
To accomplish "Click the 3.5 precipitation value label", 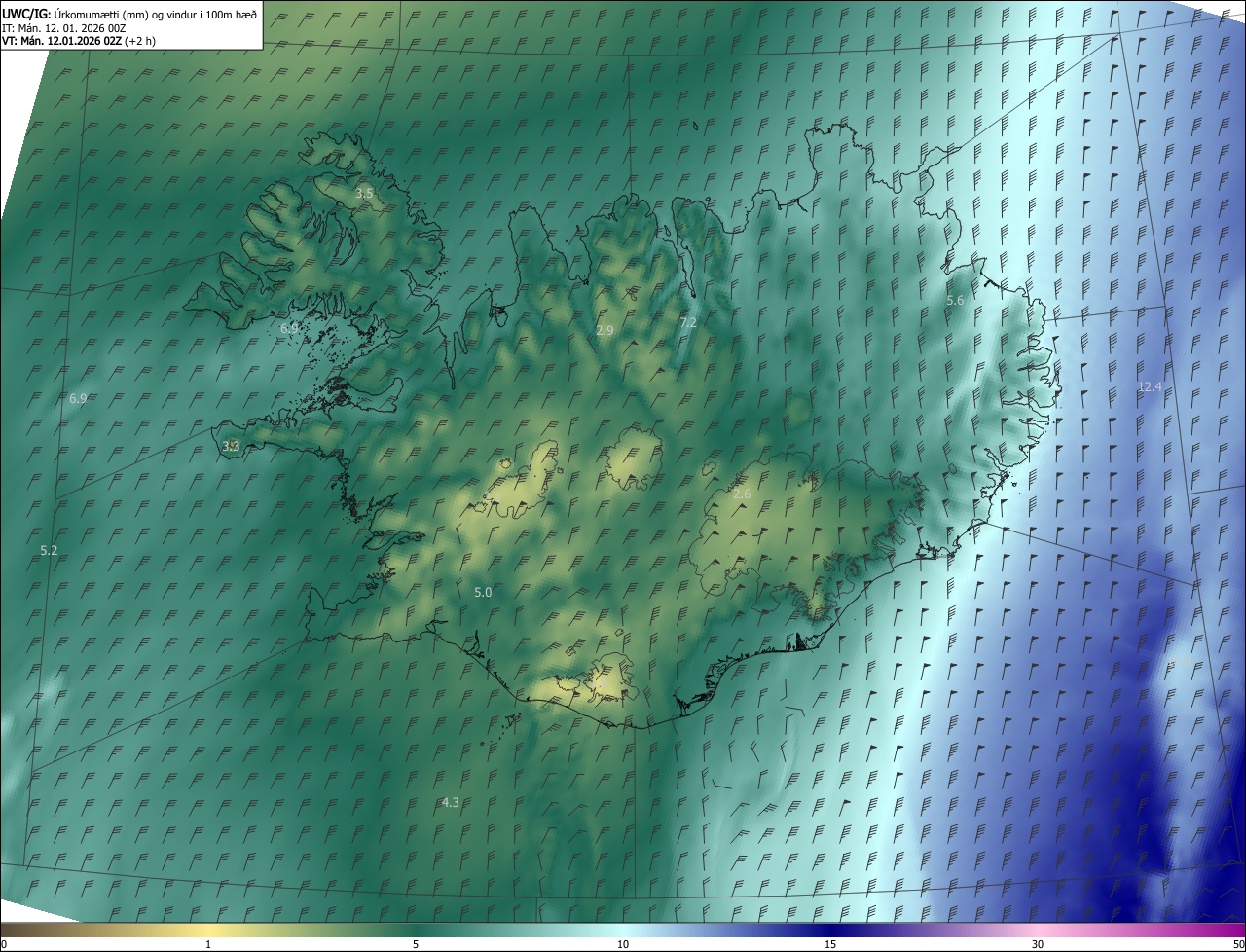I will point(364,194).
